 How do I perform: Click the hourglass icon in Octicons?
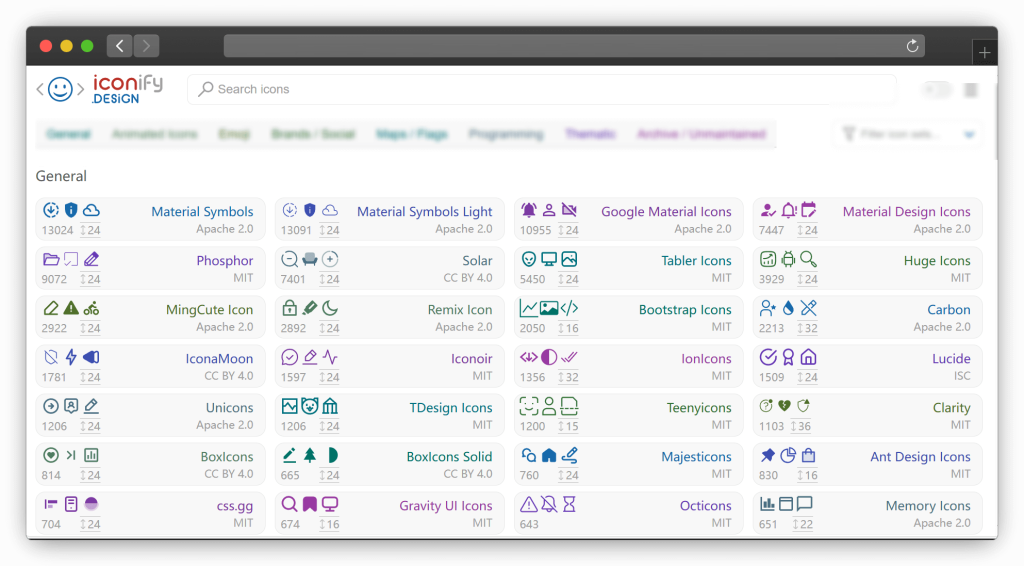click(x=569, y=504)
